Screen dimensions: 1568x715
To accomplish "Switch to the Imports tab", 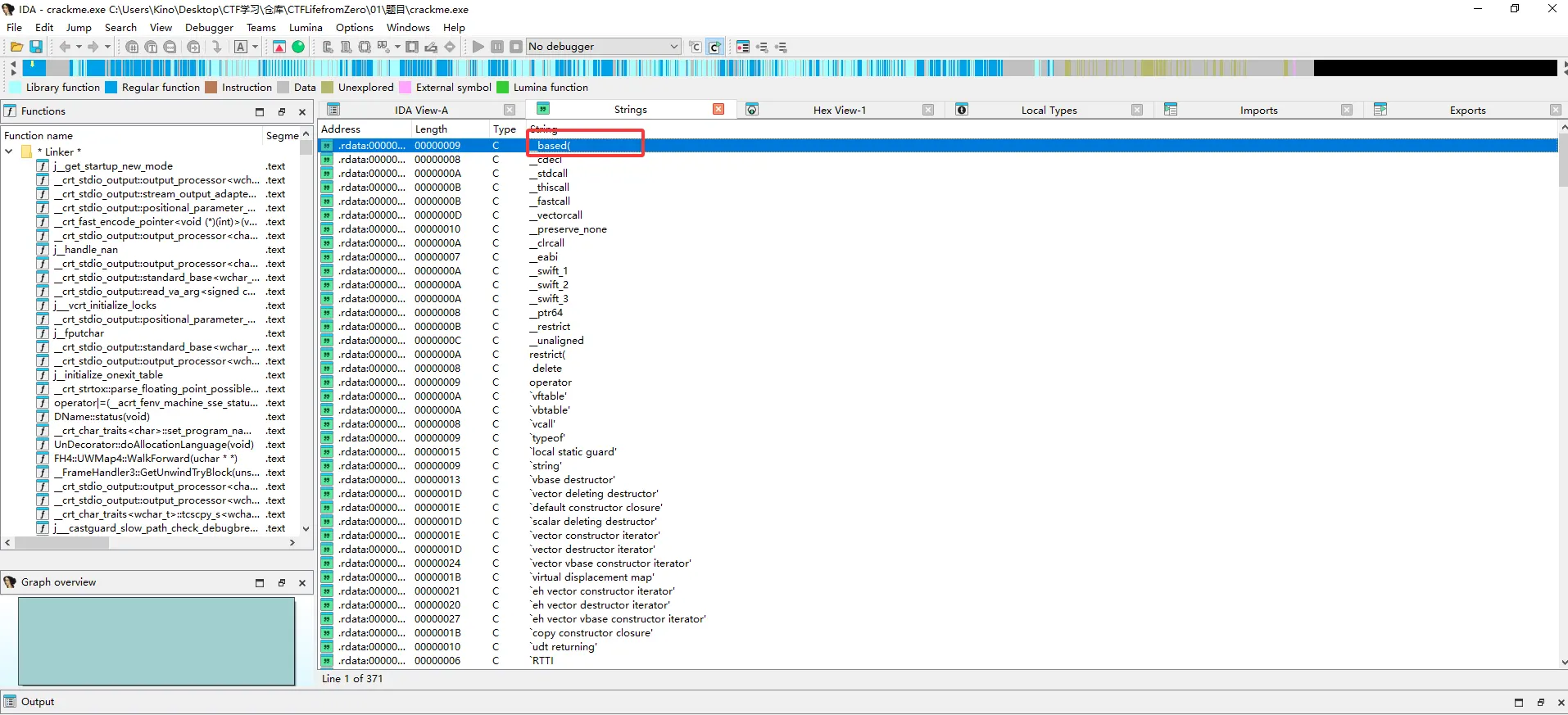I will coord(1258,110).
